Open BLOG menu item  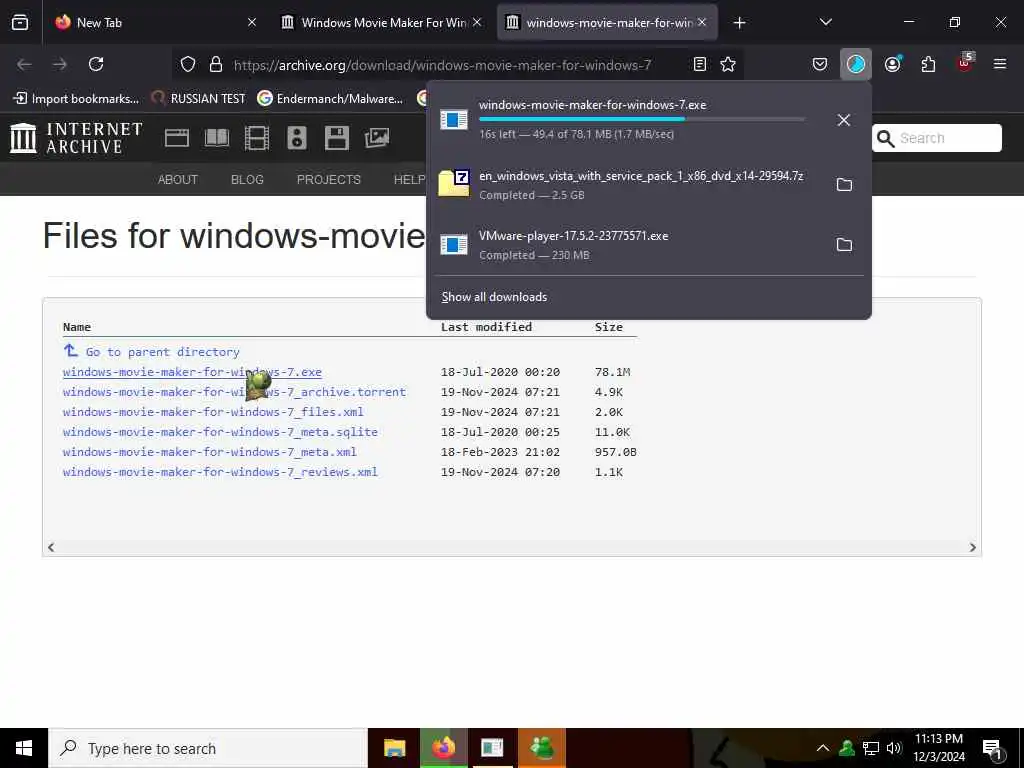tap(247, 180)
